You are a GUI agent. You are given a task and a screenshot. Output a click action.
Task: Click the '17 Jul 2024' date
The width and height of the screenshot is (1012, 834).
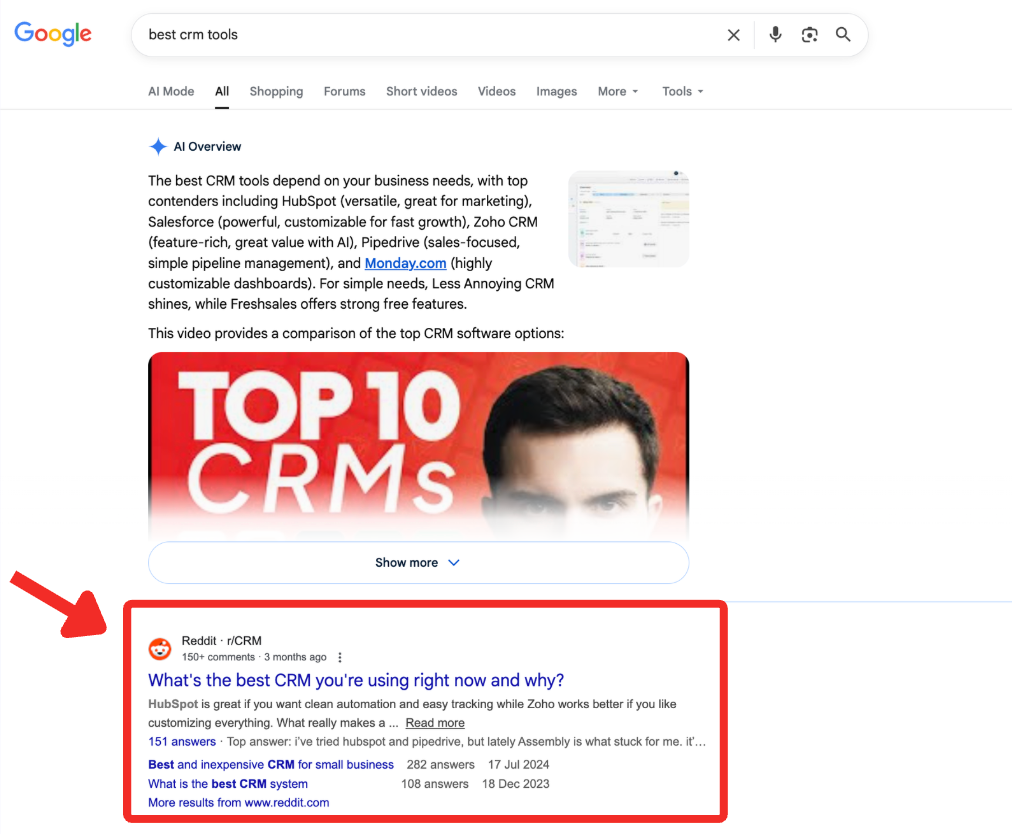(x=519, y=765)
